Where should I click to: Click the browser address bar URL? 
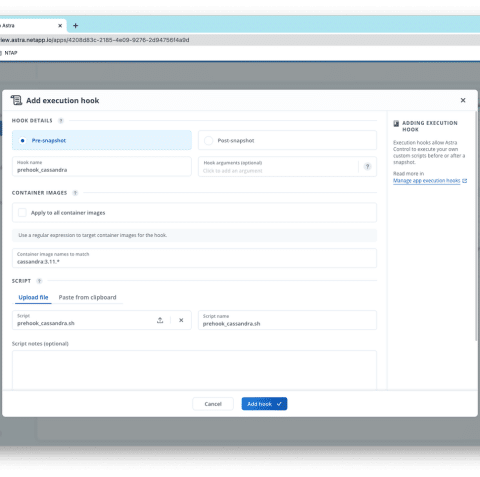(x=95, y=40)
